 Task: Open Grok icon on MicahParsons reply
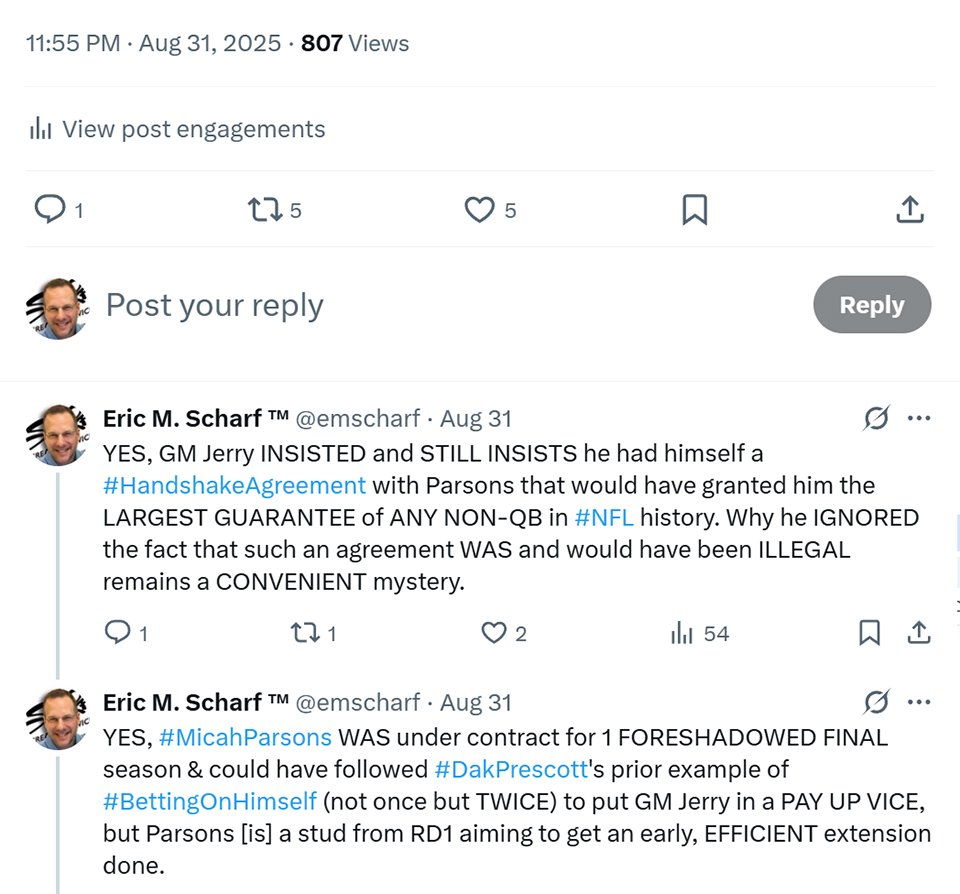(875, 702)
